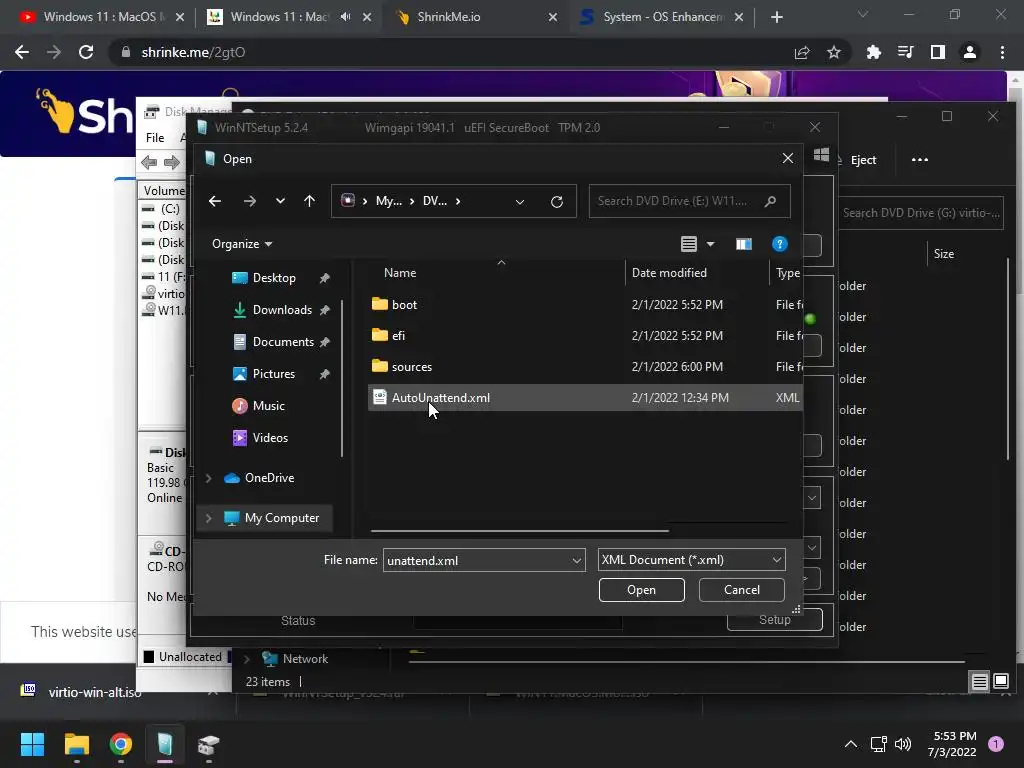The height and width of the screenshot is (768, 1024).
Task: Switch to System - OS Enhancement tab
Action: [x=663, y=17]
